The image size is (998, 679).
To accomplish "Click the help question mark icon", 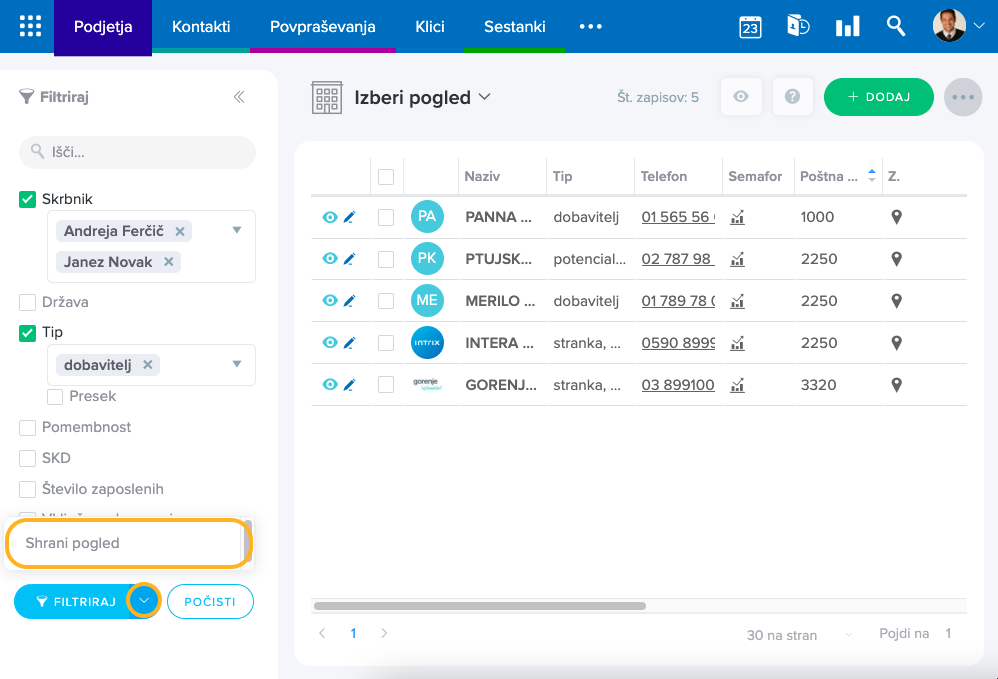I will (x=792, y=97).
